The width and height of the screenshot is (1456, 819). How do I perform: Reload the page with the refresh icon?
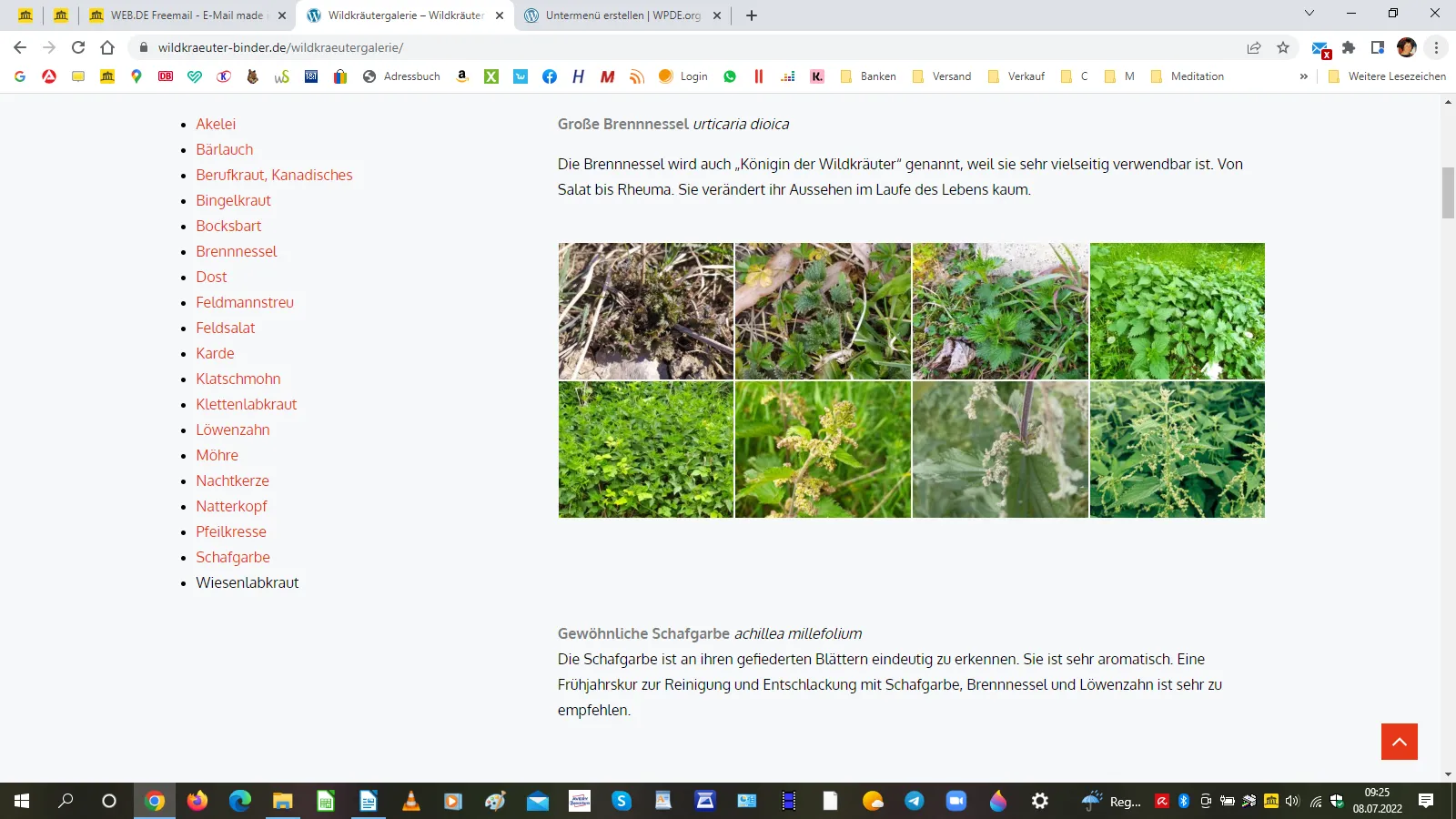click(x=78, y=47)
